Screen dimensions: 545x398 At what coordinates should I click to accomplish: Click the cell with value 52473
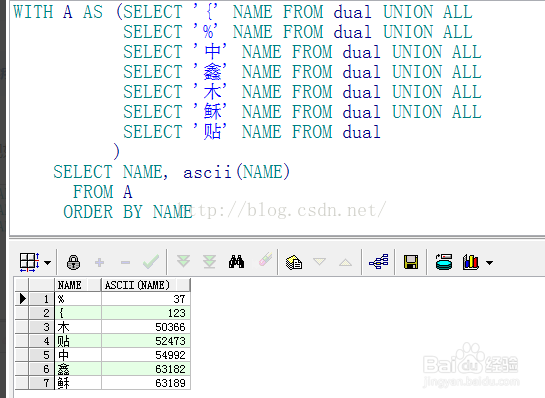(x=146, y=341)
